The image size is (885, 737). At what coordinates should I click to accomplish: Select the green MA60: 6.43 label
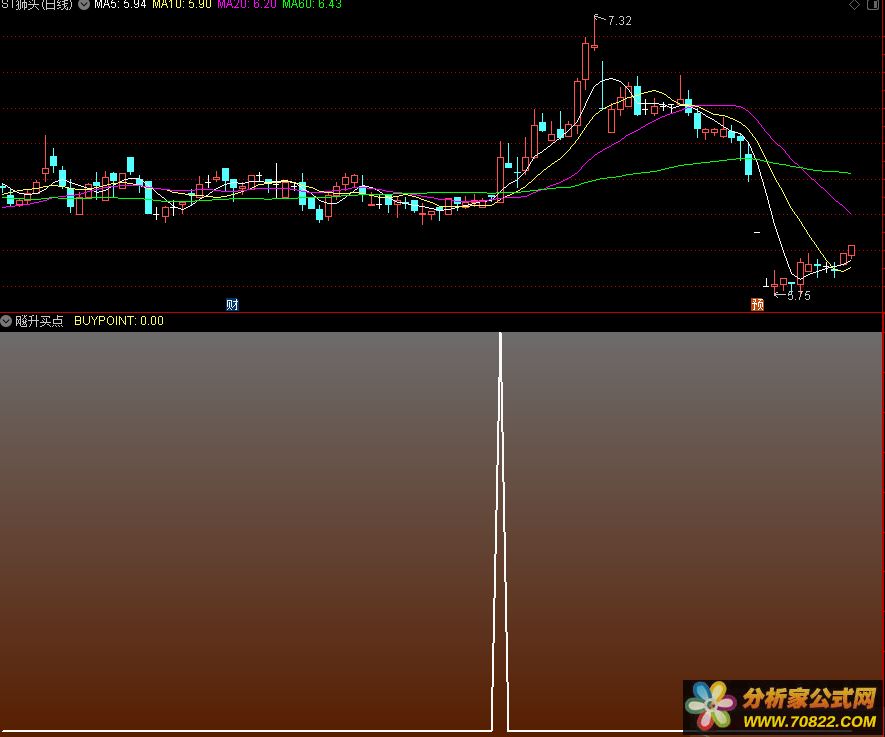[311, 5]
